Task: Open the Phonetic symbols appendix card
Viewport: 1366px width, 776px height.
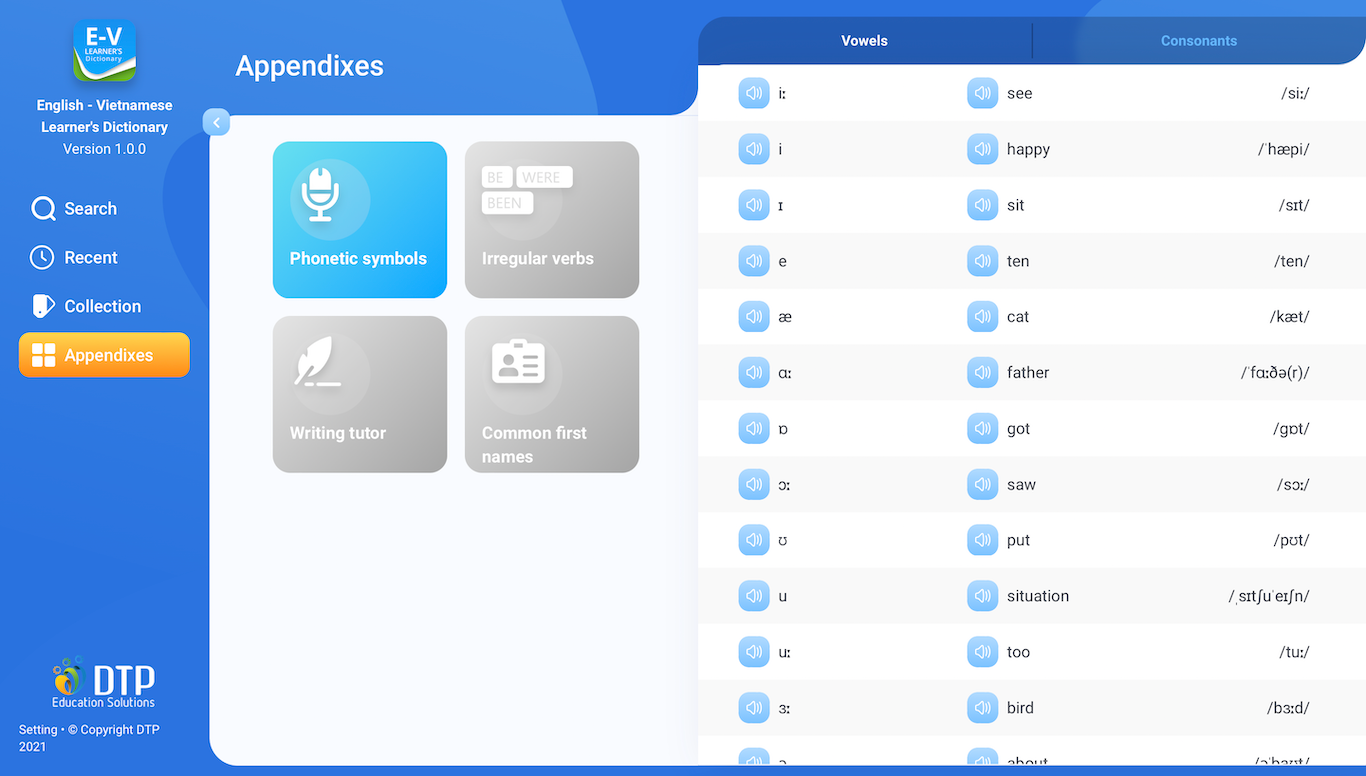Action: (x=360, y=220)
